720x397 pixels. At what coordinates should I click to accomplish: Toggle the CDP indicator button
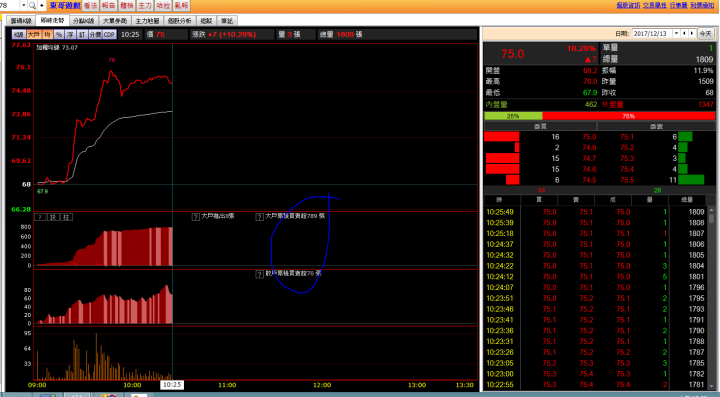109,34
